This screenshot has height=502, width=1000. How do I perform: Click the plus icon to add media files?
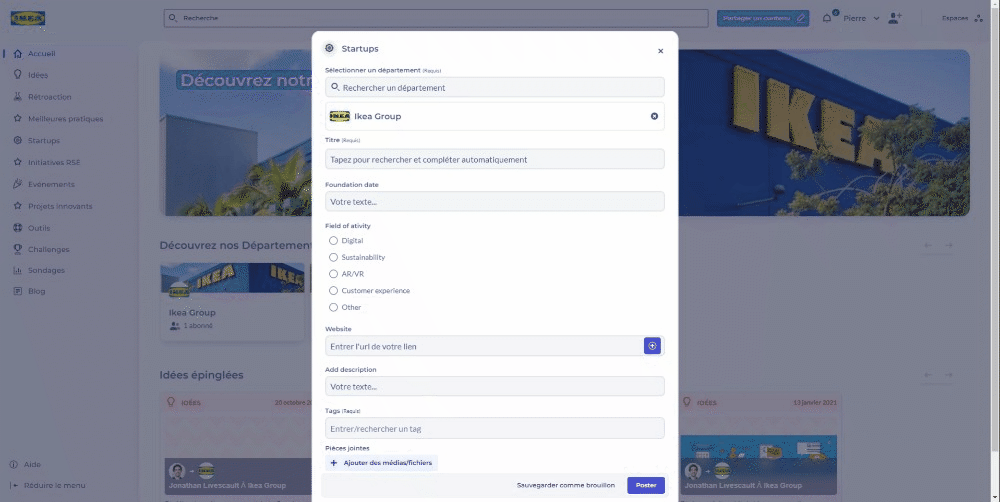[334, 463]
